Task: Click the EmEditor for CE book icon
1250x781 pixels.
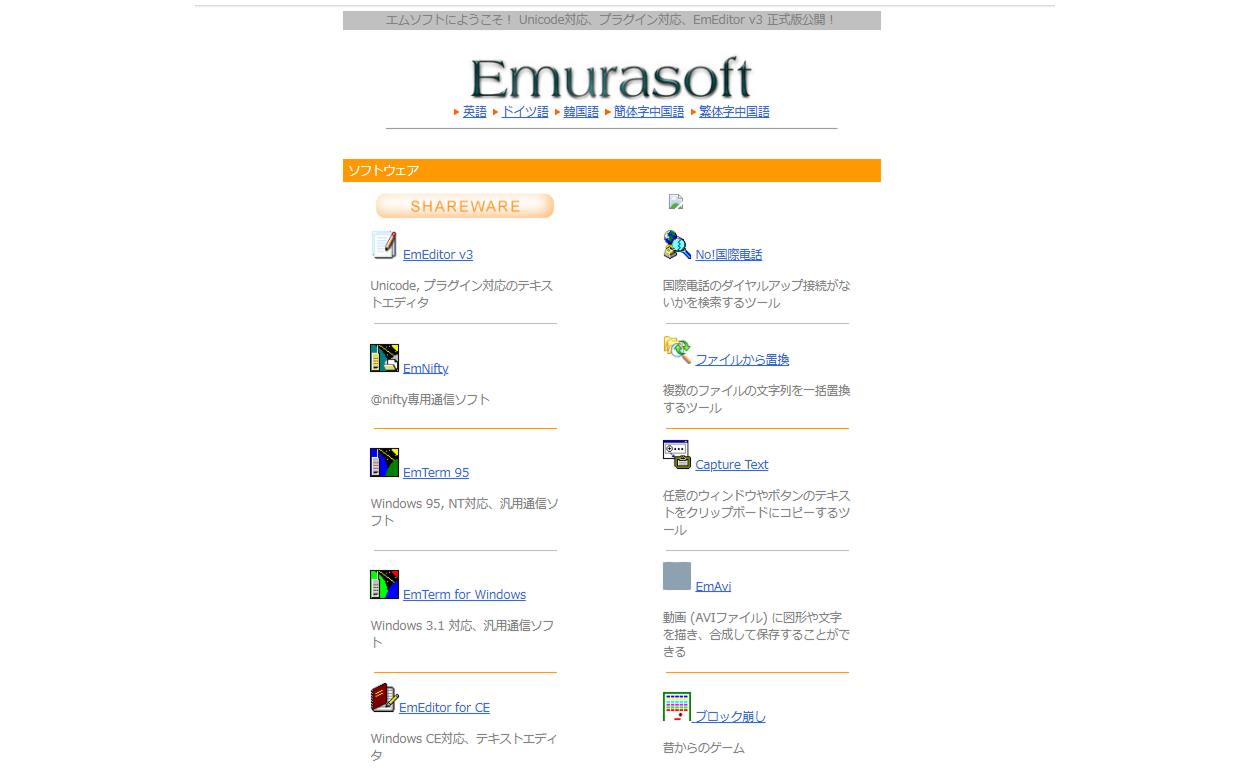Action: point(384,698)
